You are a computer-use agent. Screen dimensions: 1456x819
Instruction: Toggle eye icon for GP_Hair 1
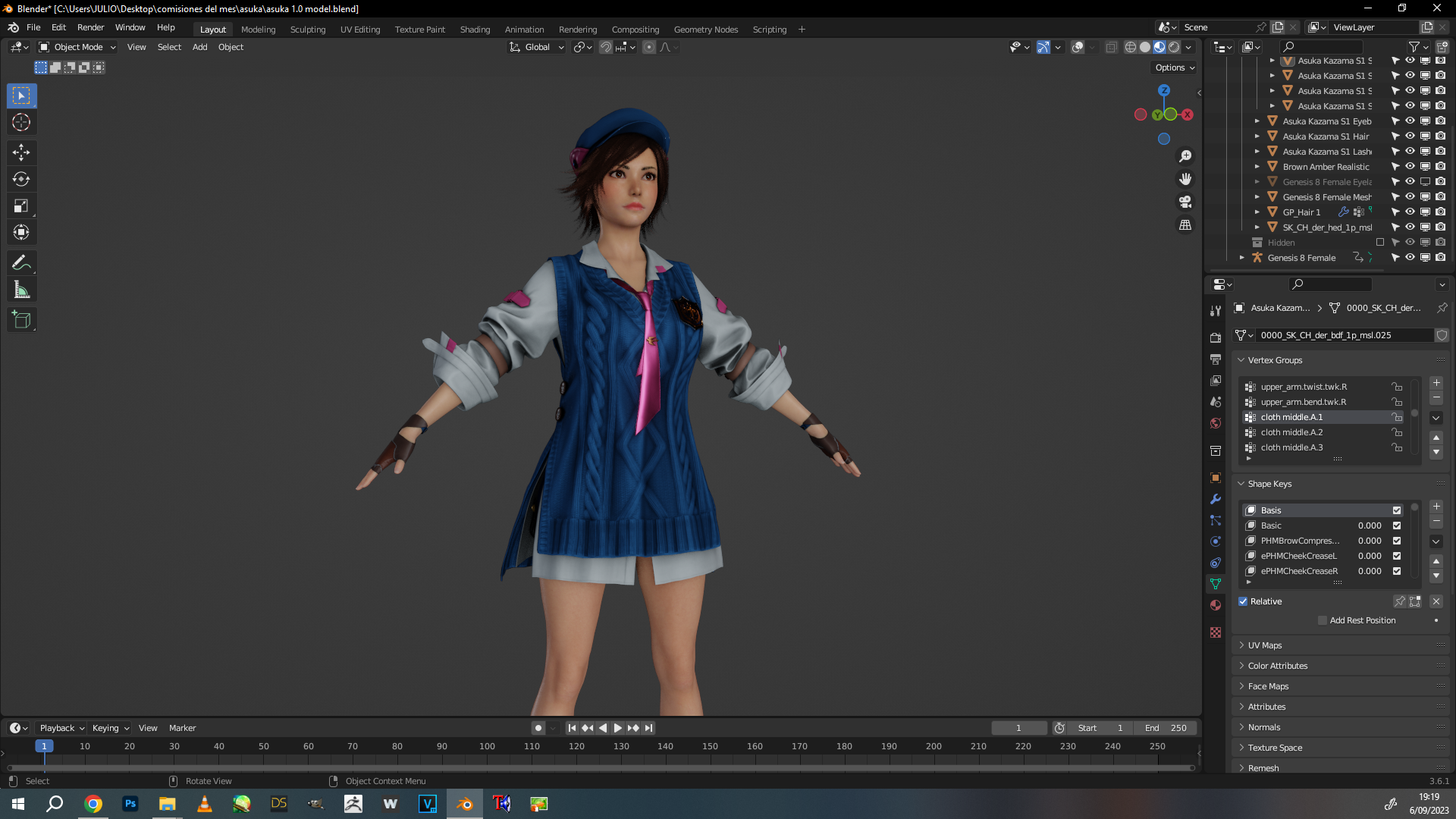coord(1410,212)
